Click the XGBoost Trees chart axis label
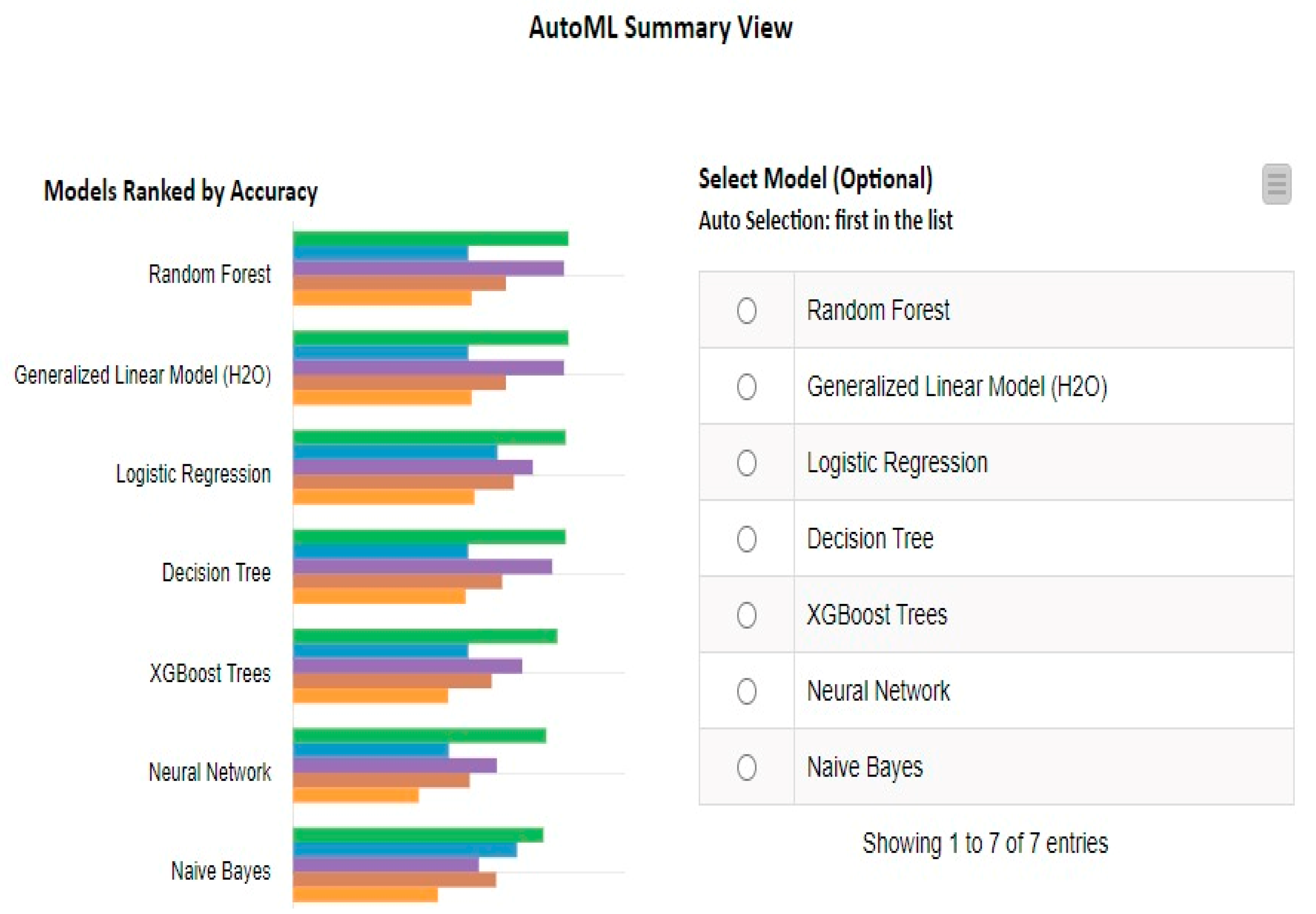The width and height of the screenshot is (1316, 914). tap(209, 674)
